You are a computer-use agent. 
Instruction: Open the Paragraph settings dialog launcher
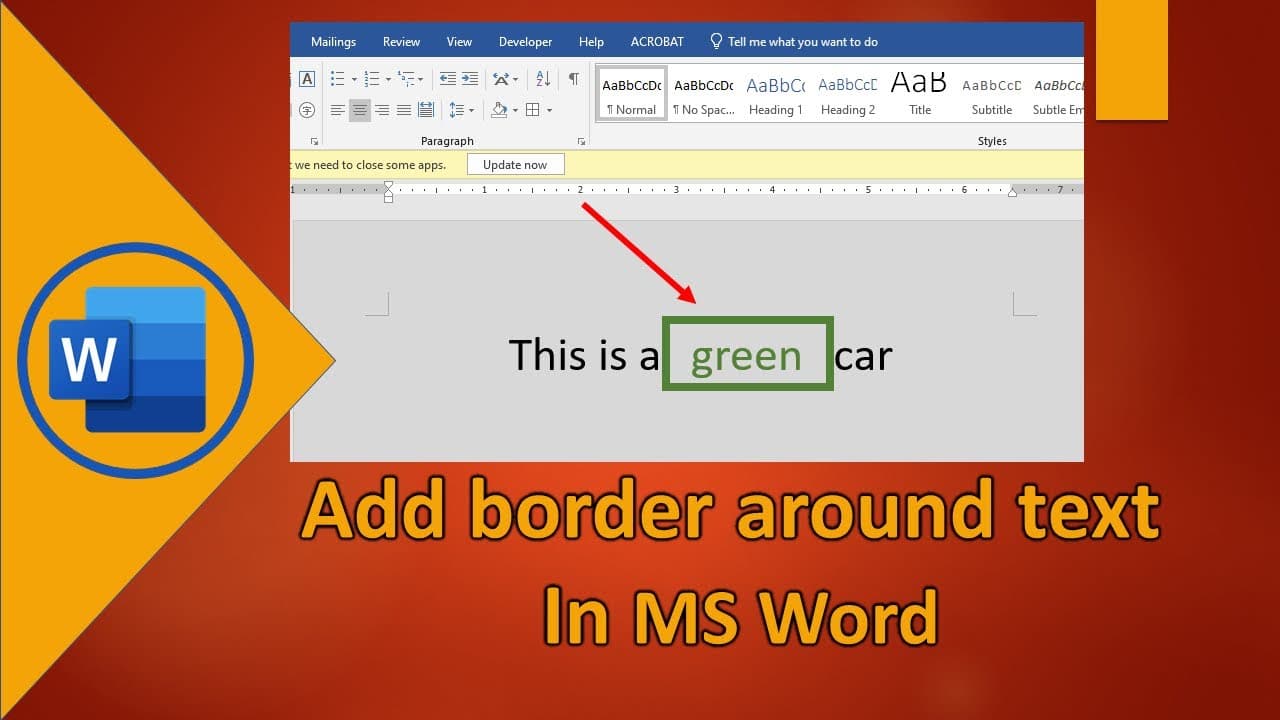(581, 141)
